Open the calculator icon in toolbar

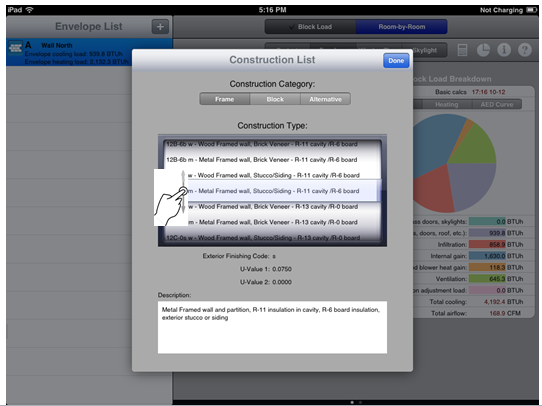462,50
